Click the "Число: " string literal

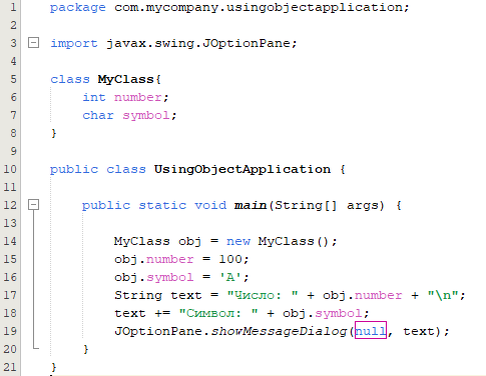tap(262, 295)
